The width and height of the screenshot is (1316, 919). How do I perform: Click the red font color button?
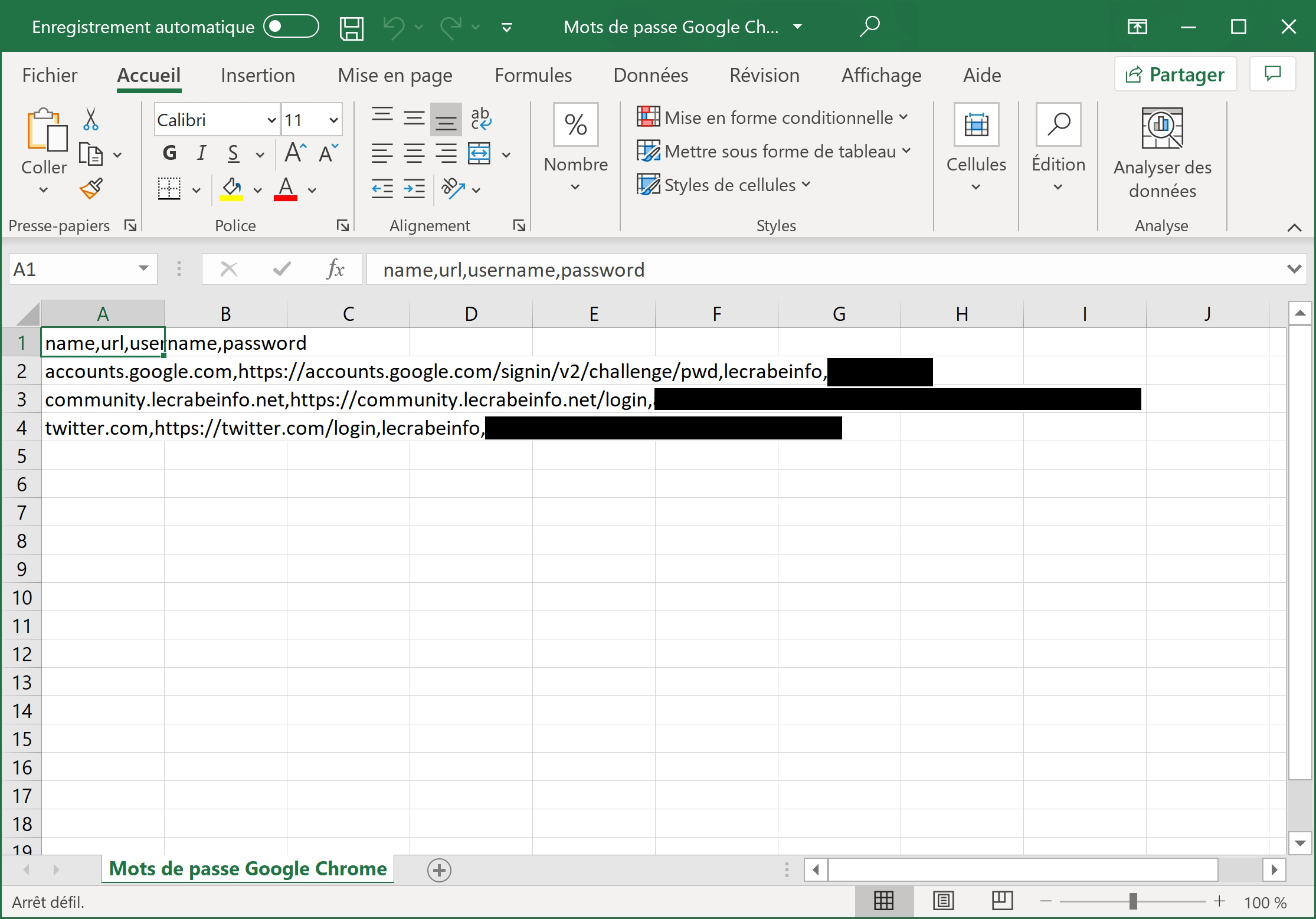[286, 189]
